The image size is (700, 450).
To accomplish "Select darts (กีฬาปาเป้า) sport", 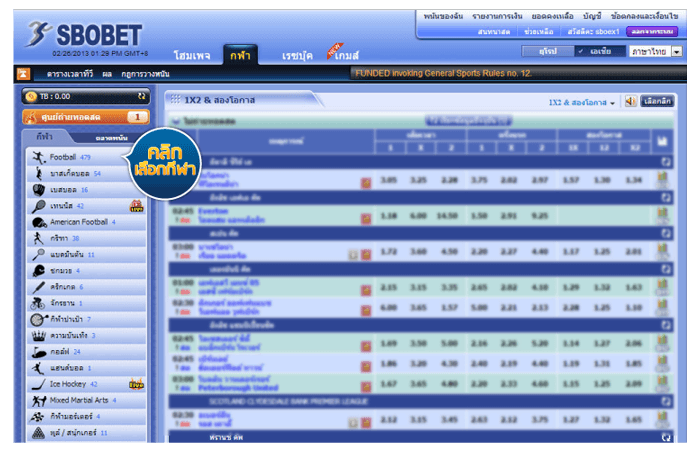I will point(87,319).
